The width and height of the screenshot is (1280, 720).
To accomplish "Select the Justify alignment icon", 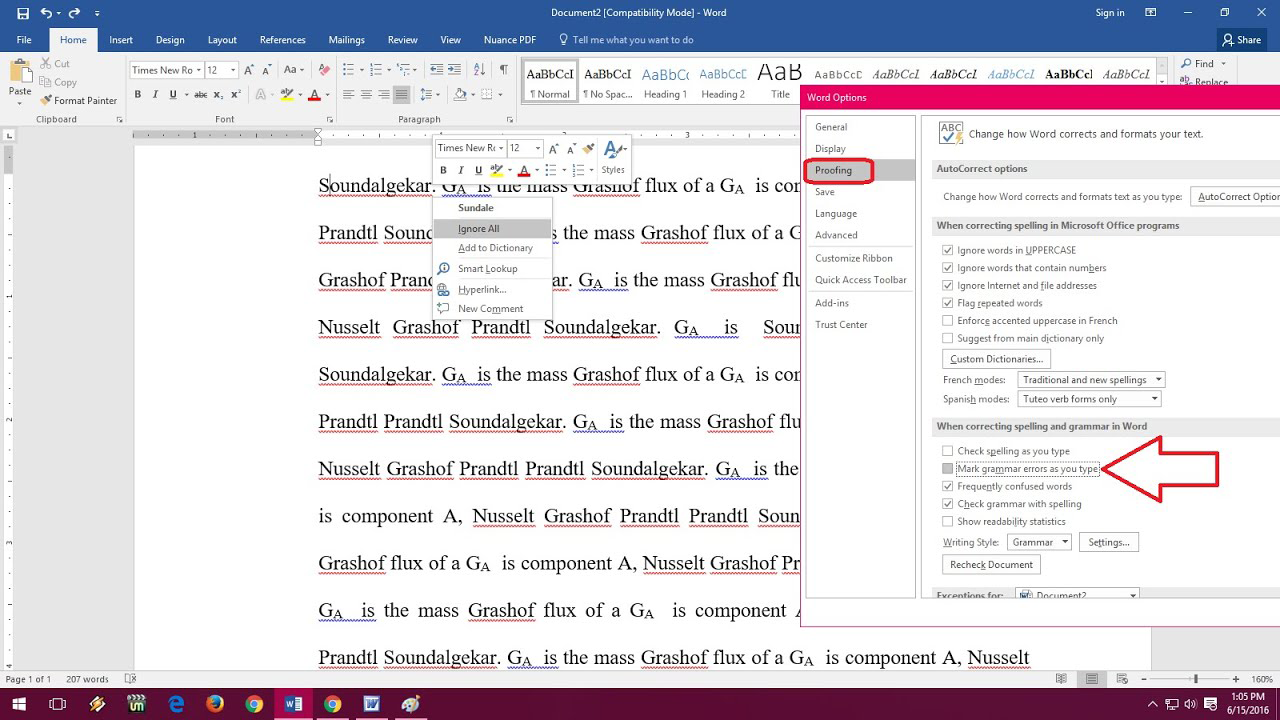I will coord(402,95).
